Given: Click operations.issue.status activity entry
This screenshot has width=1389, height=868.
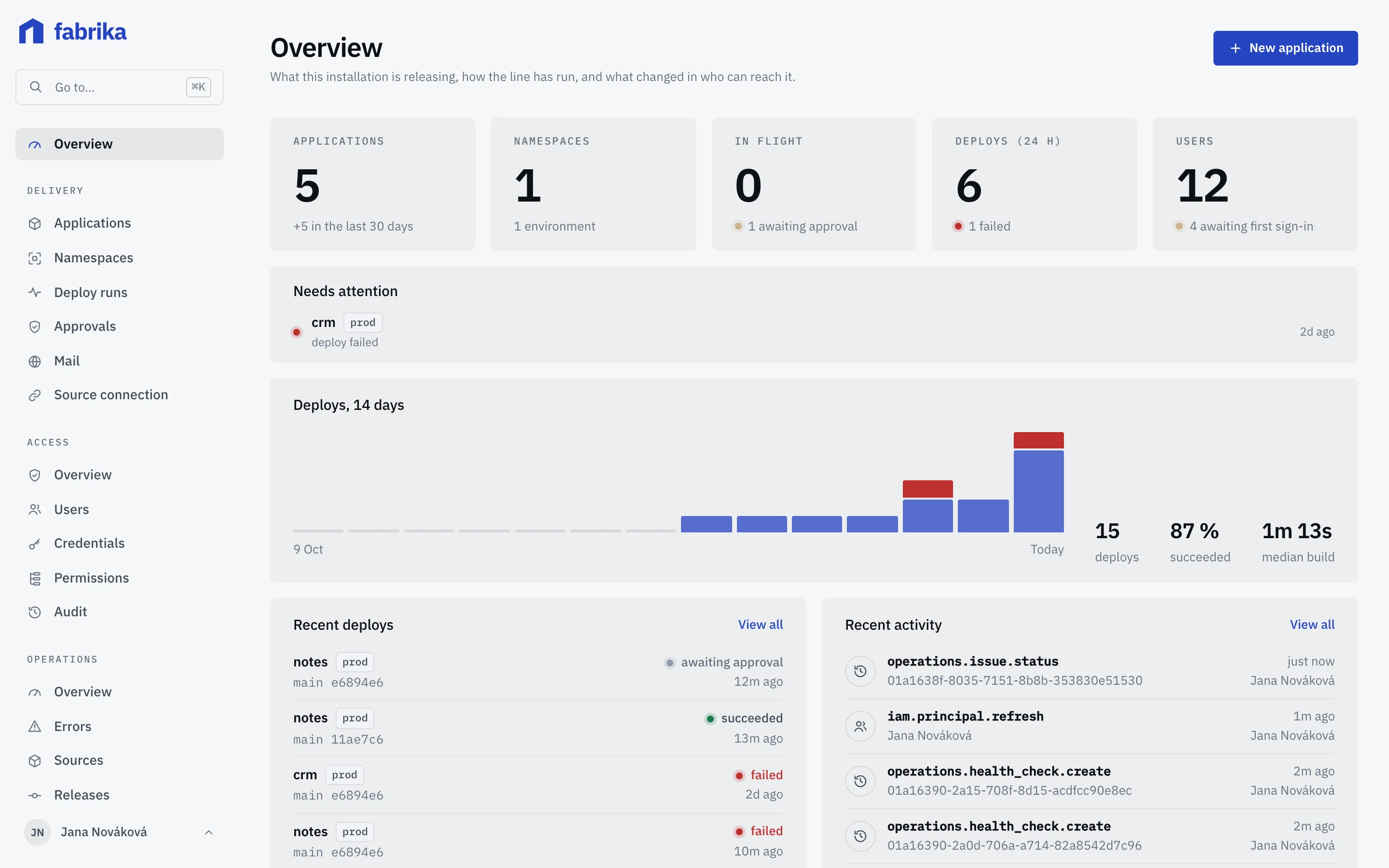Looking at the screenshot, I should pos(1089,670).
